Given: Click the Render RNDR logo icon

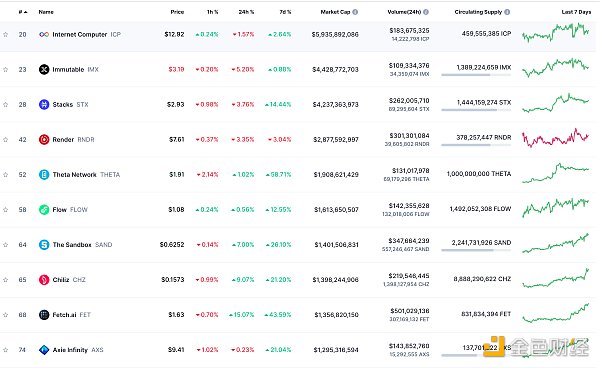Looking at the screenshot, I should [44, 140].
